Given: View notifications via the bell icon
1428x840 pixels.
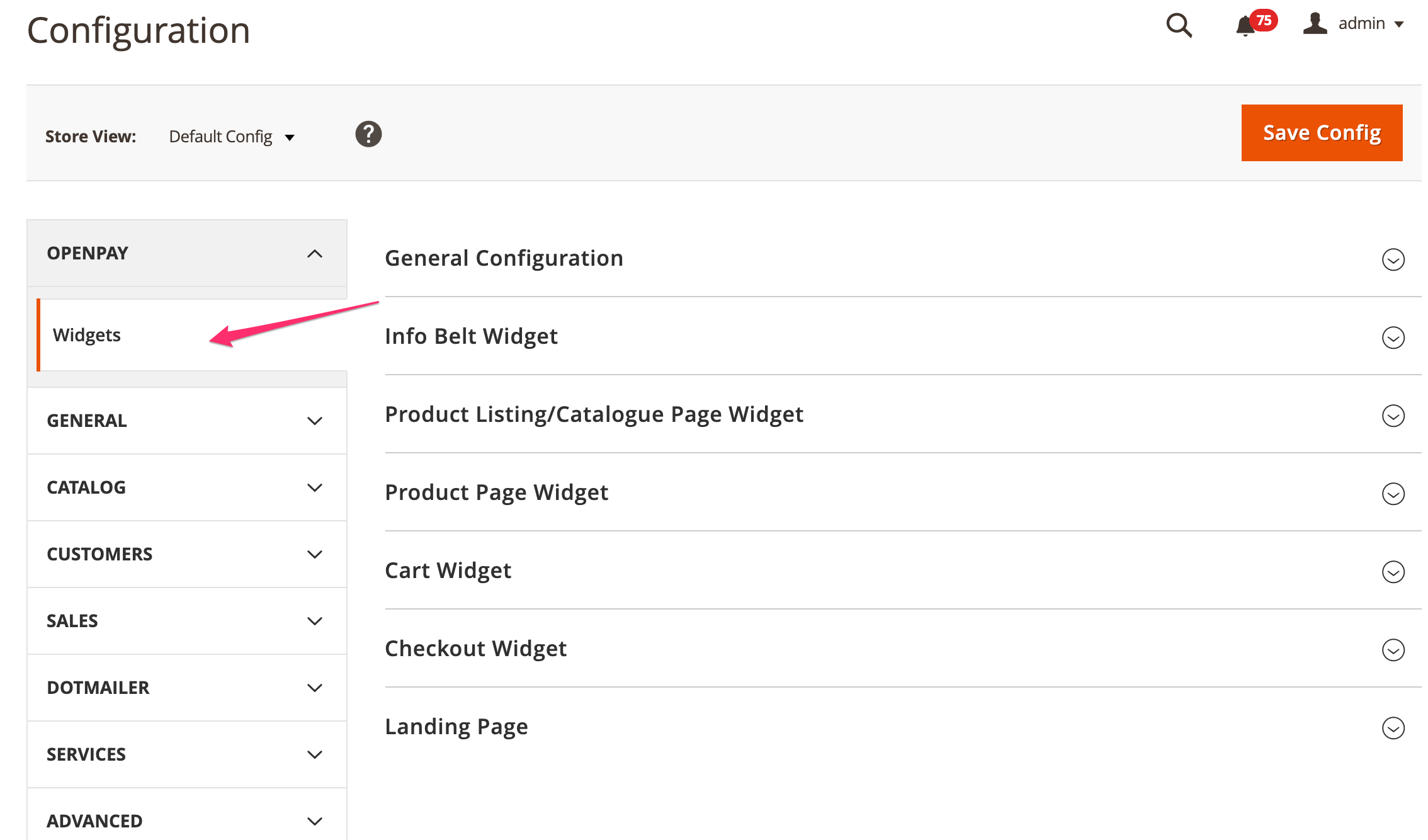Looking at the screenshot, I should click(x=1245, y=26).
